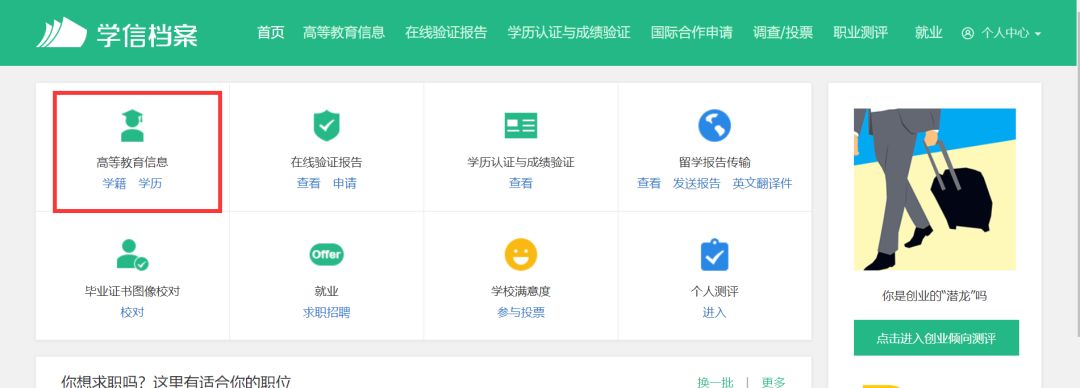Image resolution: width=1080 pixels, height=388 pixels.
Task: Click the 你想求职吗？这里有适合你的职位 heading
Action: coord(176,382)
